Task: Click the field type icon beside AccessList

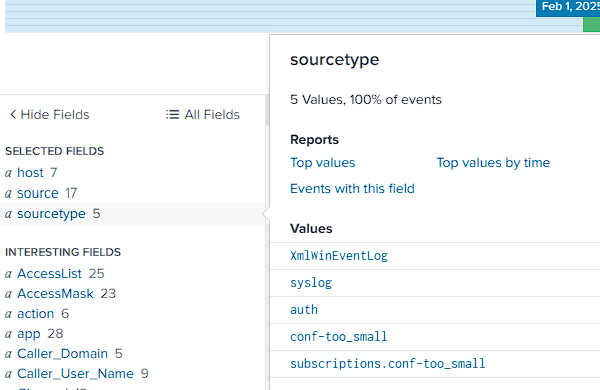Action: point(8,274)
